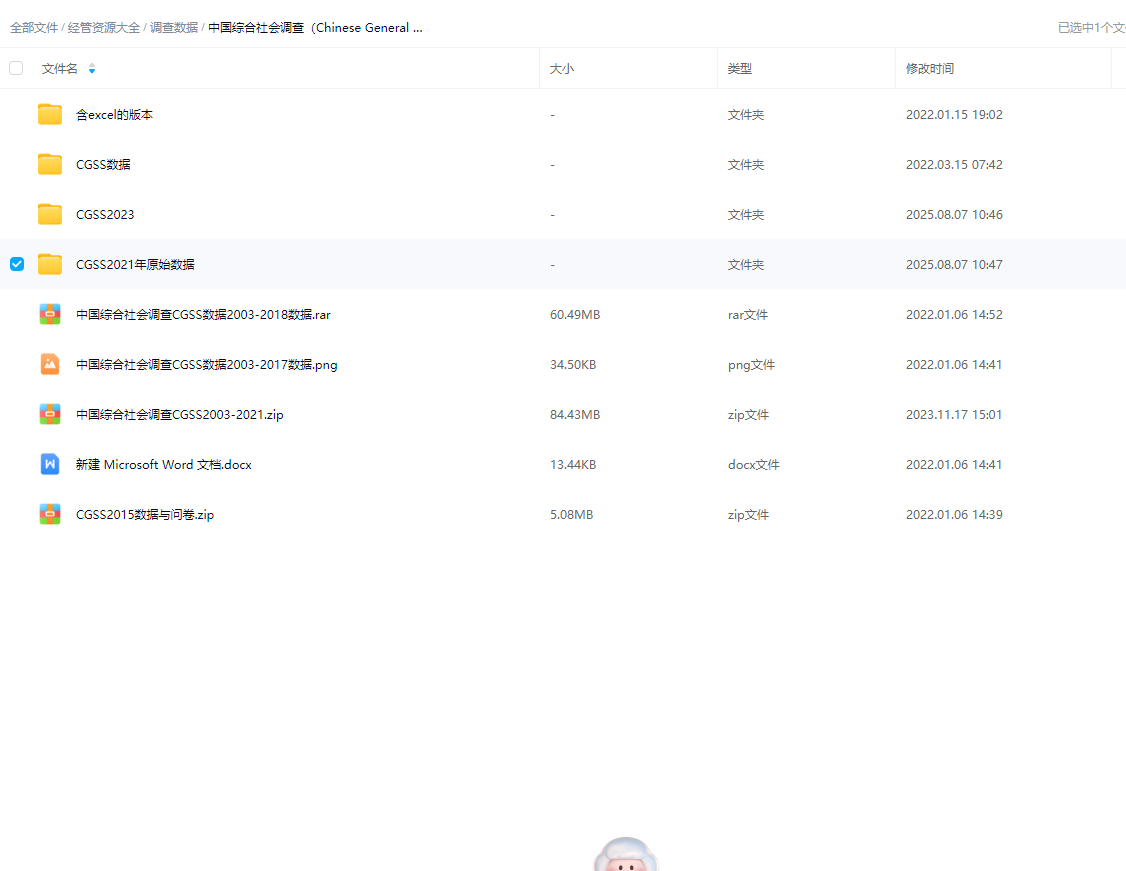Open the 含excel的版本 folder icon
The height and width of the screenshot is (871, 1126).
(50, 114)
